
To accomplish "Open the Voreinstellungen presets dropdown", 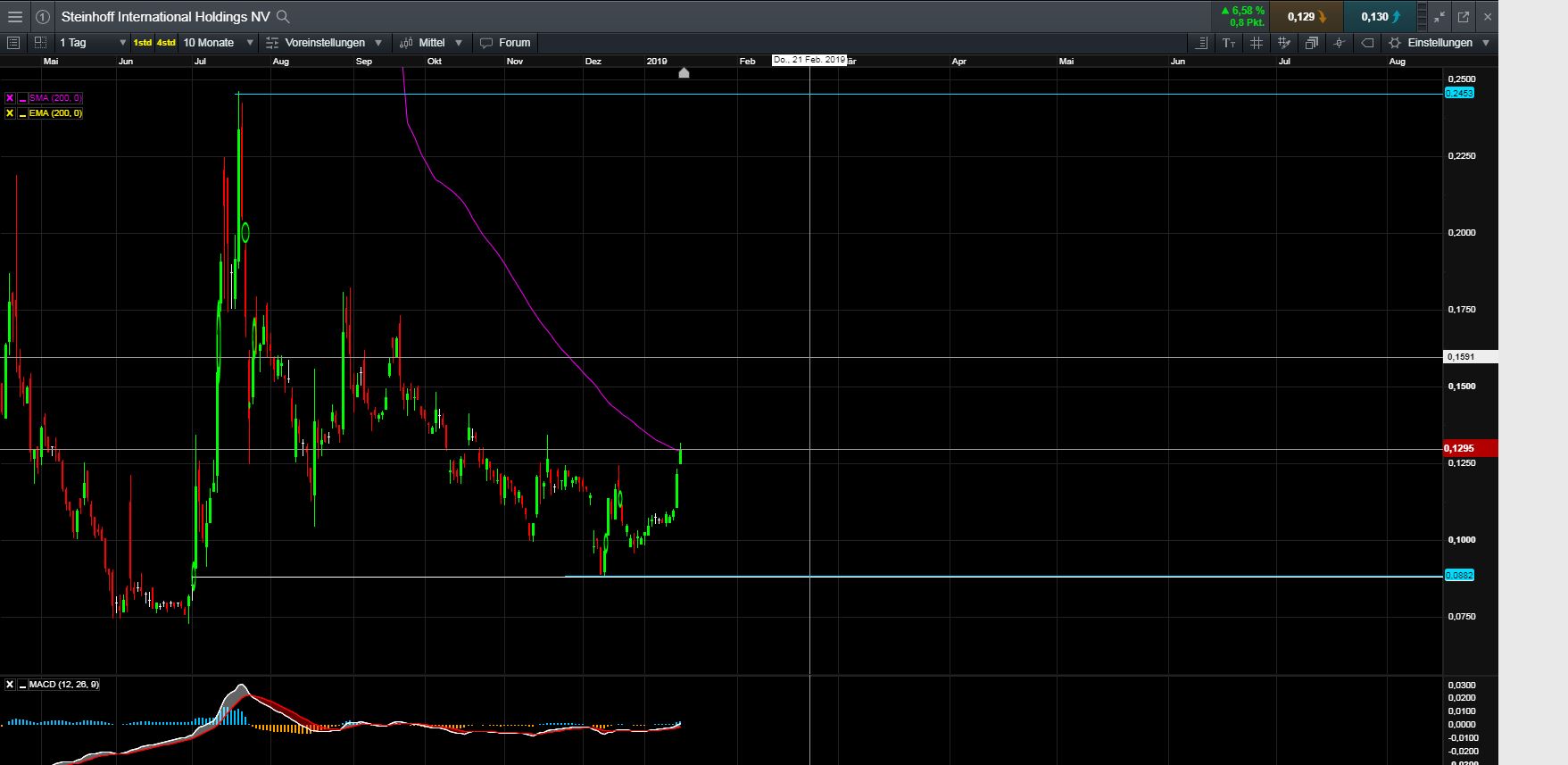I will pyautogui.click(x=325, y=43).
